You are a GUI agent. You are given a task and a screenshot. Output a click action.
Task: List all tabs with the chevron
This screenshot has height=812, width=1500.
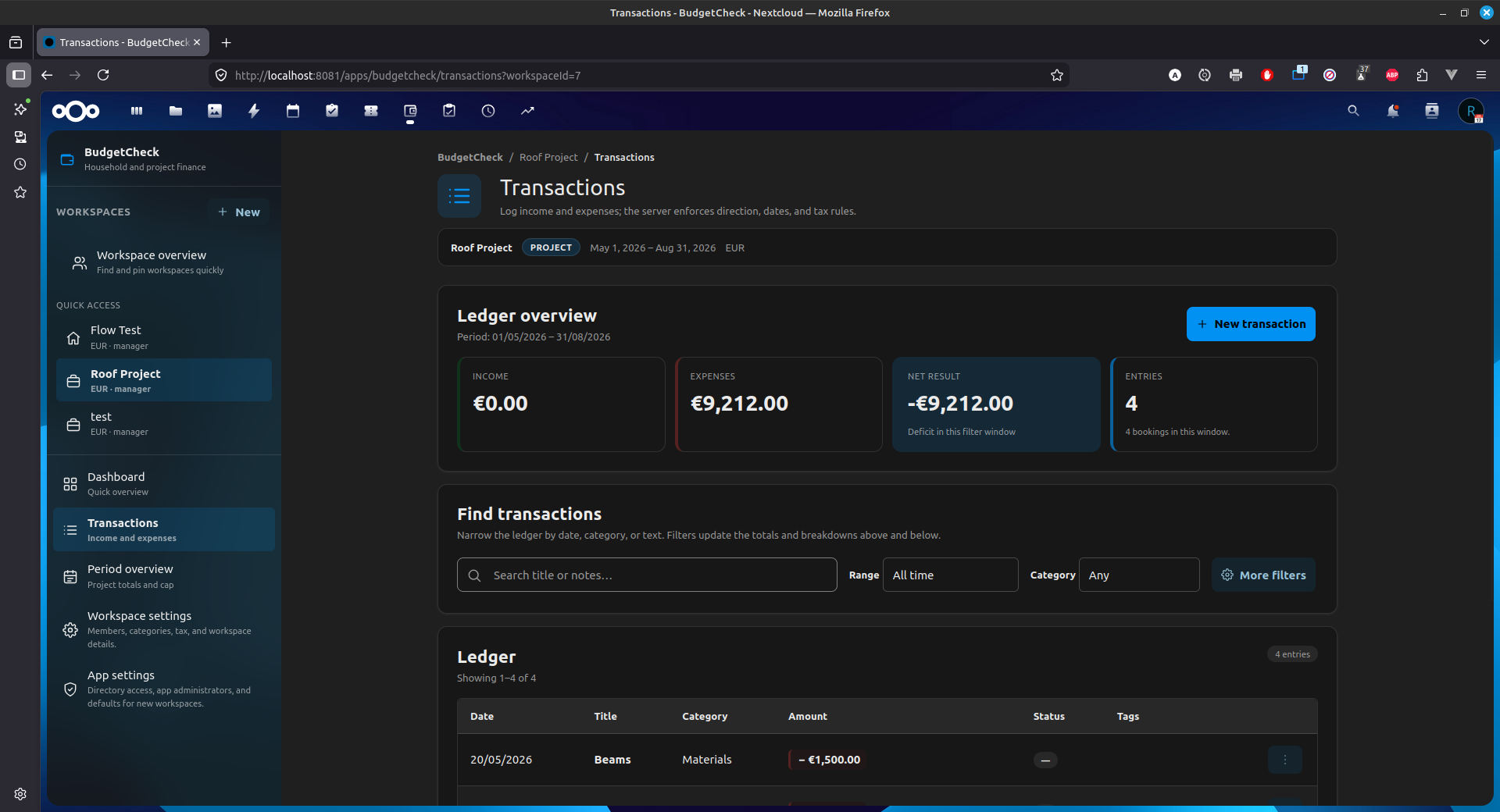(1484, 42)
